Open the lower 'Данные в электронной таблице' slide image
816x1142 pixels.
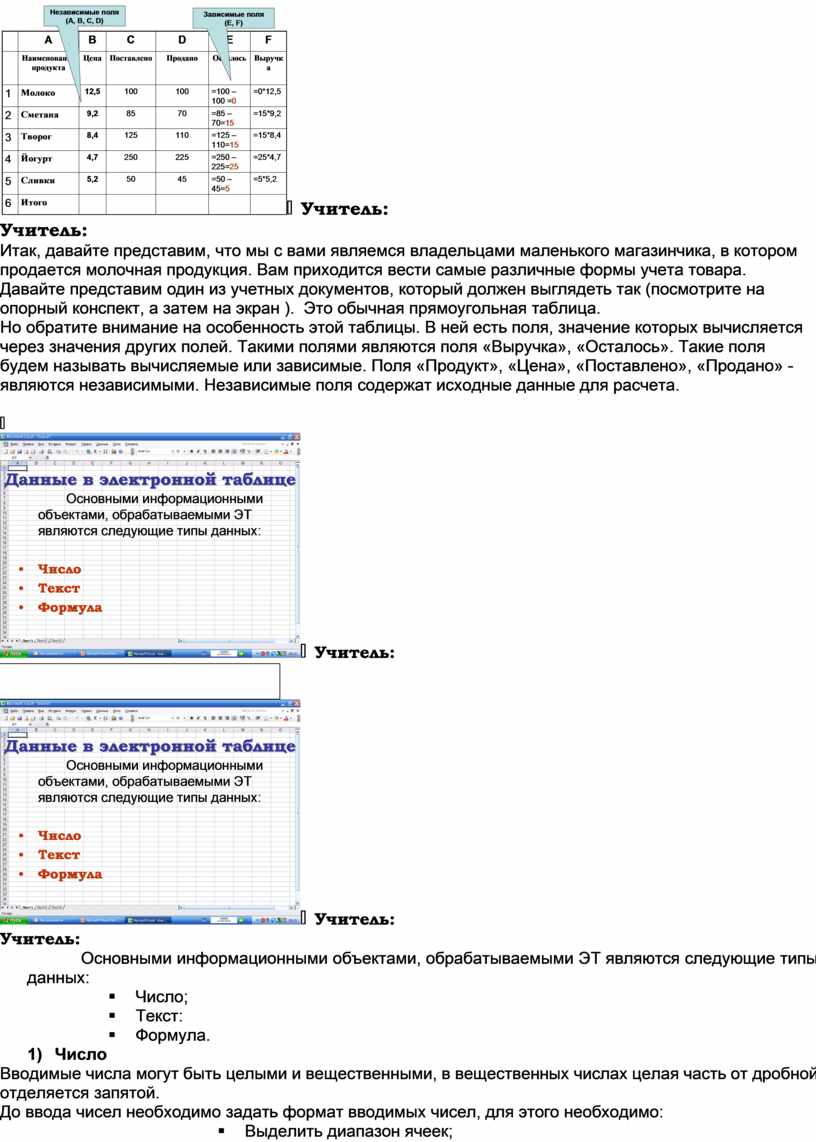[x=150, y=812]
